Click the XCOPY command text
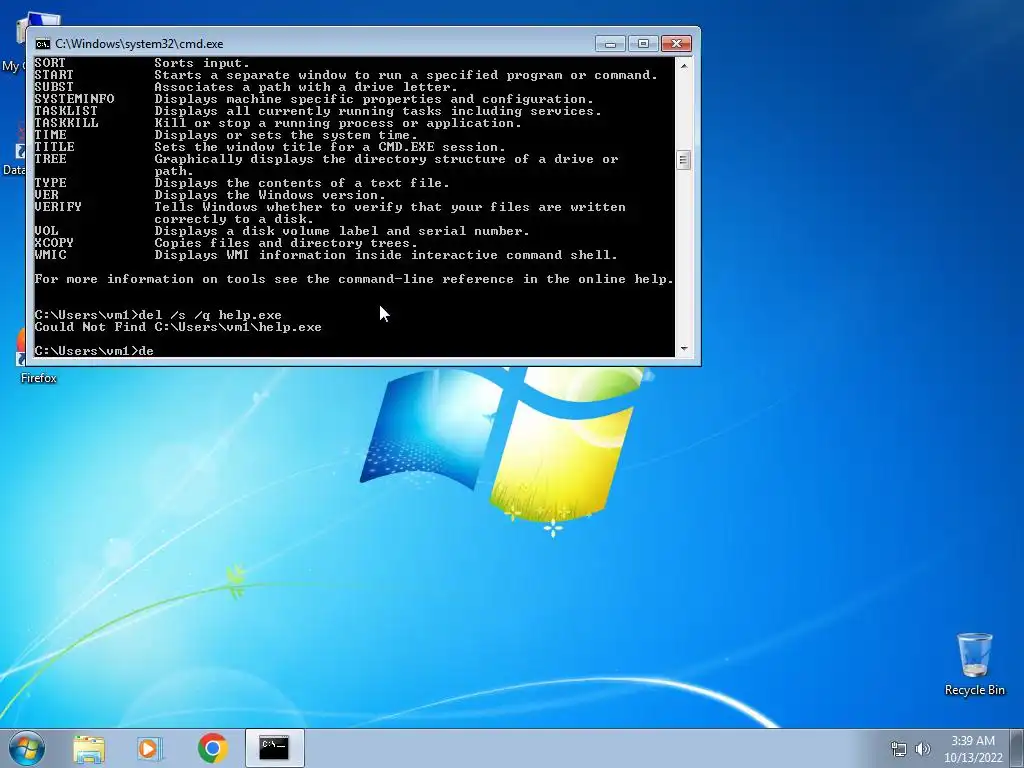This screenshot has width=1024, height=768. click(54, 243)
